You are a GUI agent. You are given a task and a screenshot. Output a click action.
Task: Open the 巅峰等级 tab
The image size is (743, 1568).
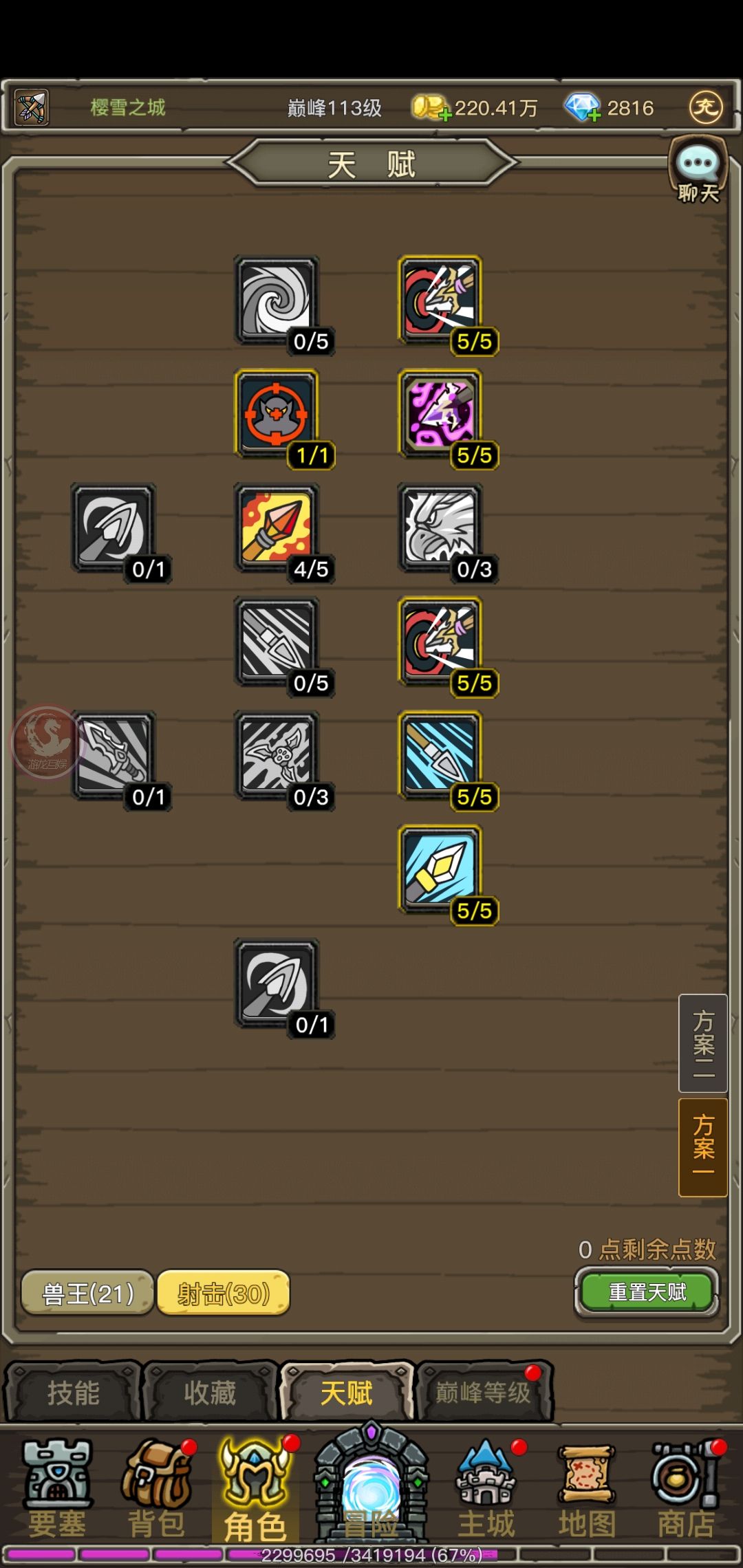coord(484,1393)
